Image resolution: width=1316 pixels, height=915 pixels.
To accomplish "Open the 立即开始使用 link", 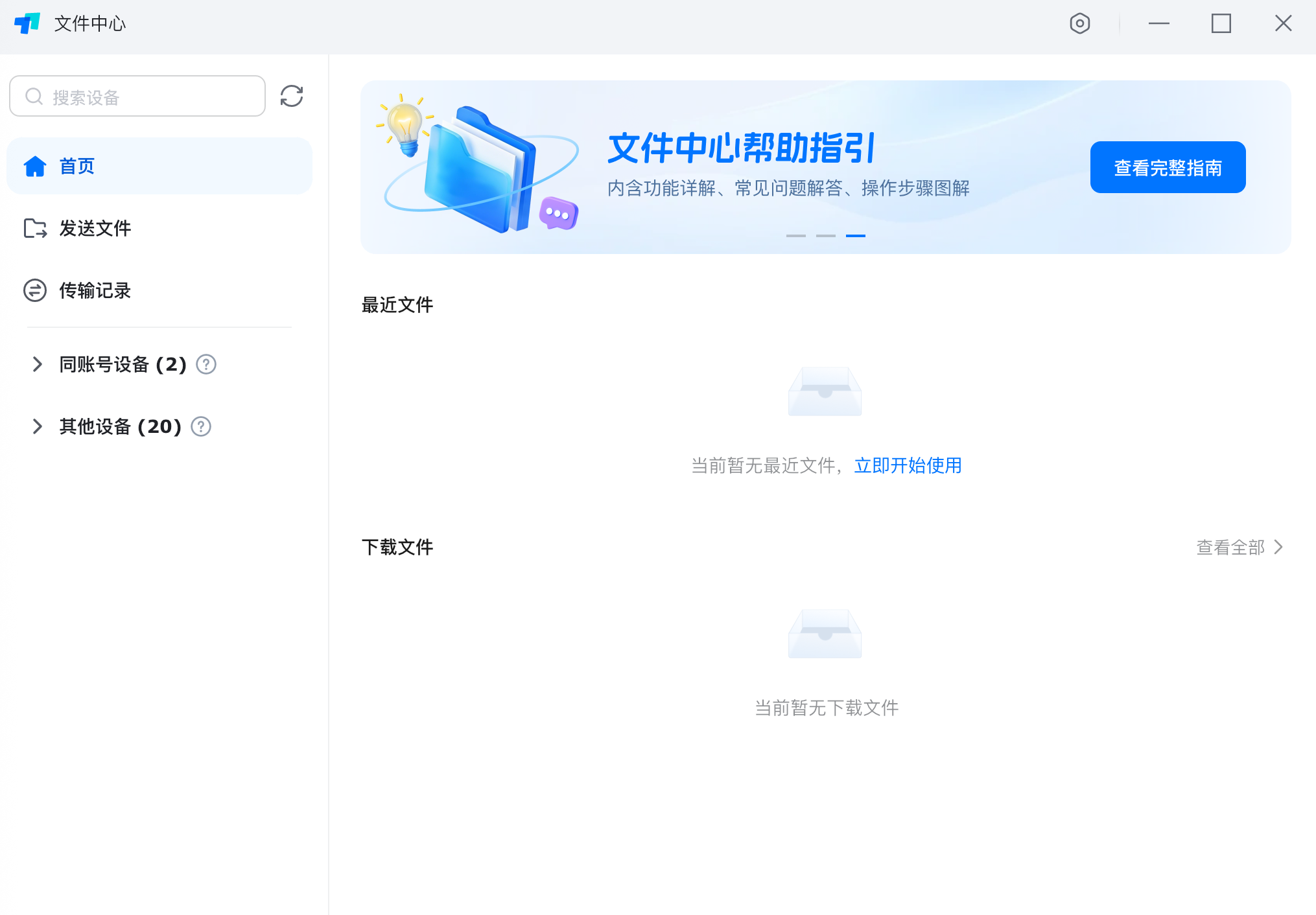I will point(908,465).
